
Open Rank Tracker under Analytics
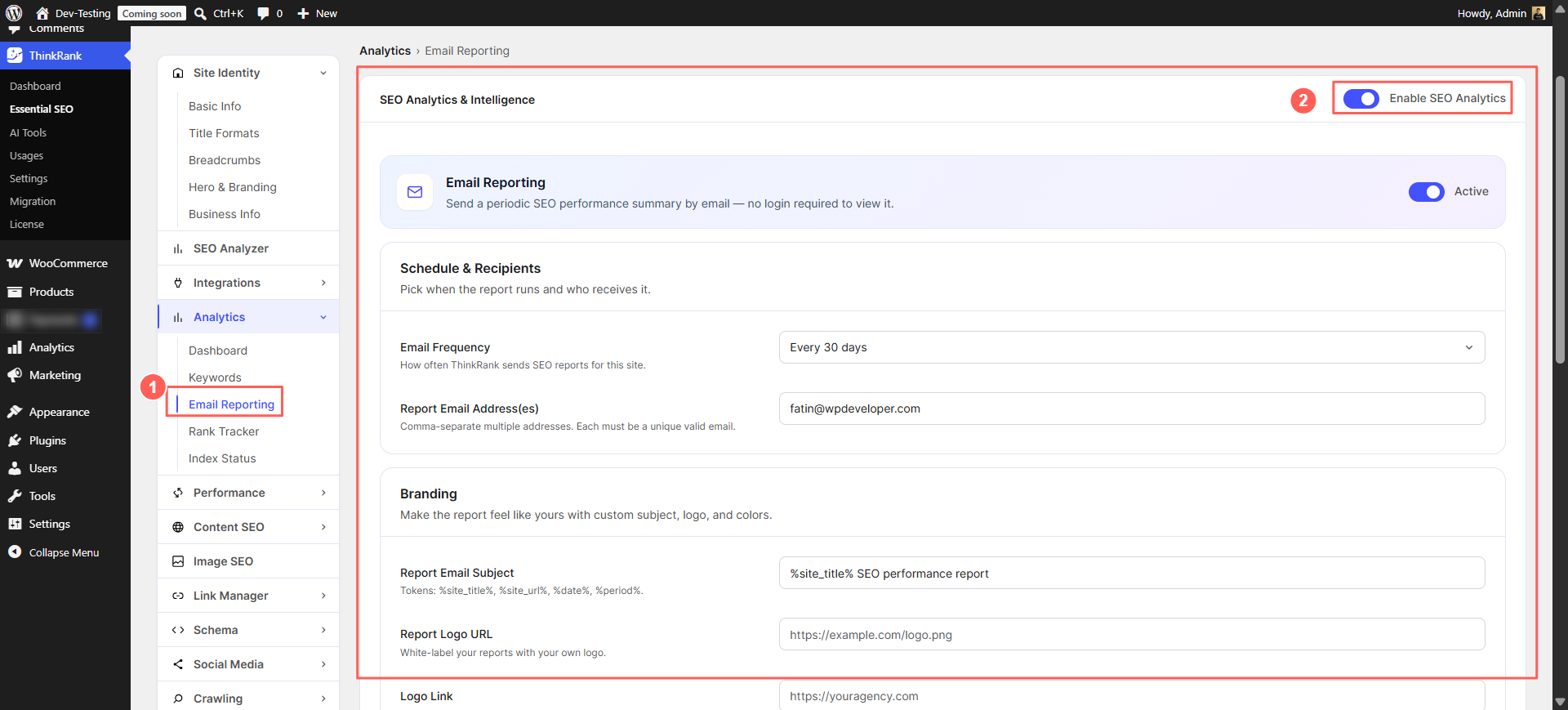click(224, 431)
